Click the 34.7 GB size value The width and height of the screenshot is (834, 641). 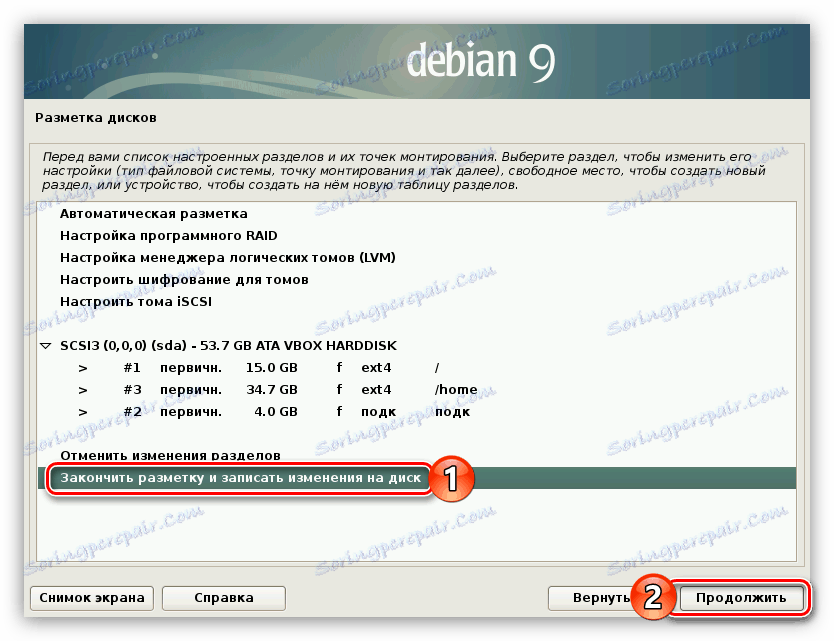pos(271,390)
